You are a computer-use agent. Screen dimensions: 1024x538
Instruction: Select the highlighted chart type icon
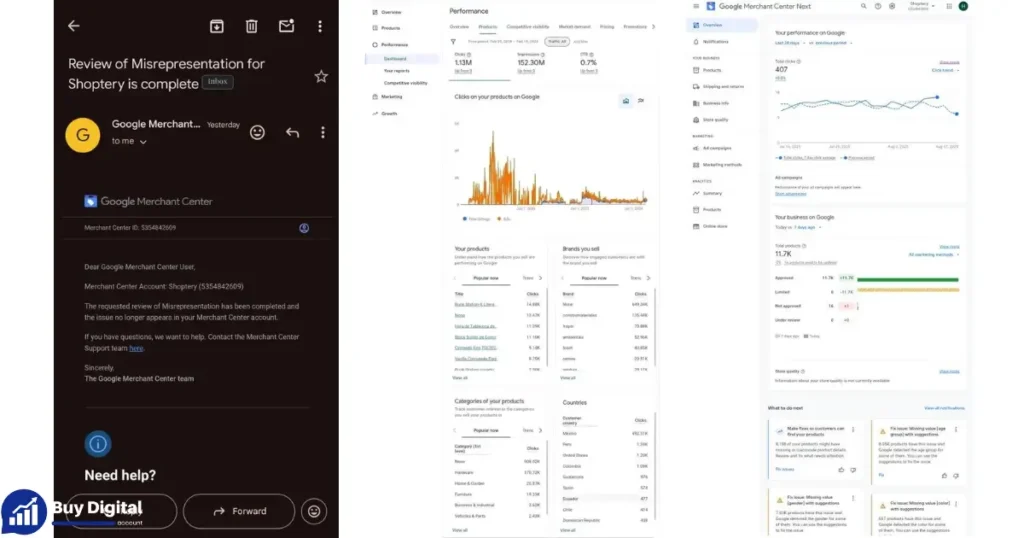click(626, 101)
